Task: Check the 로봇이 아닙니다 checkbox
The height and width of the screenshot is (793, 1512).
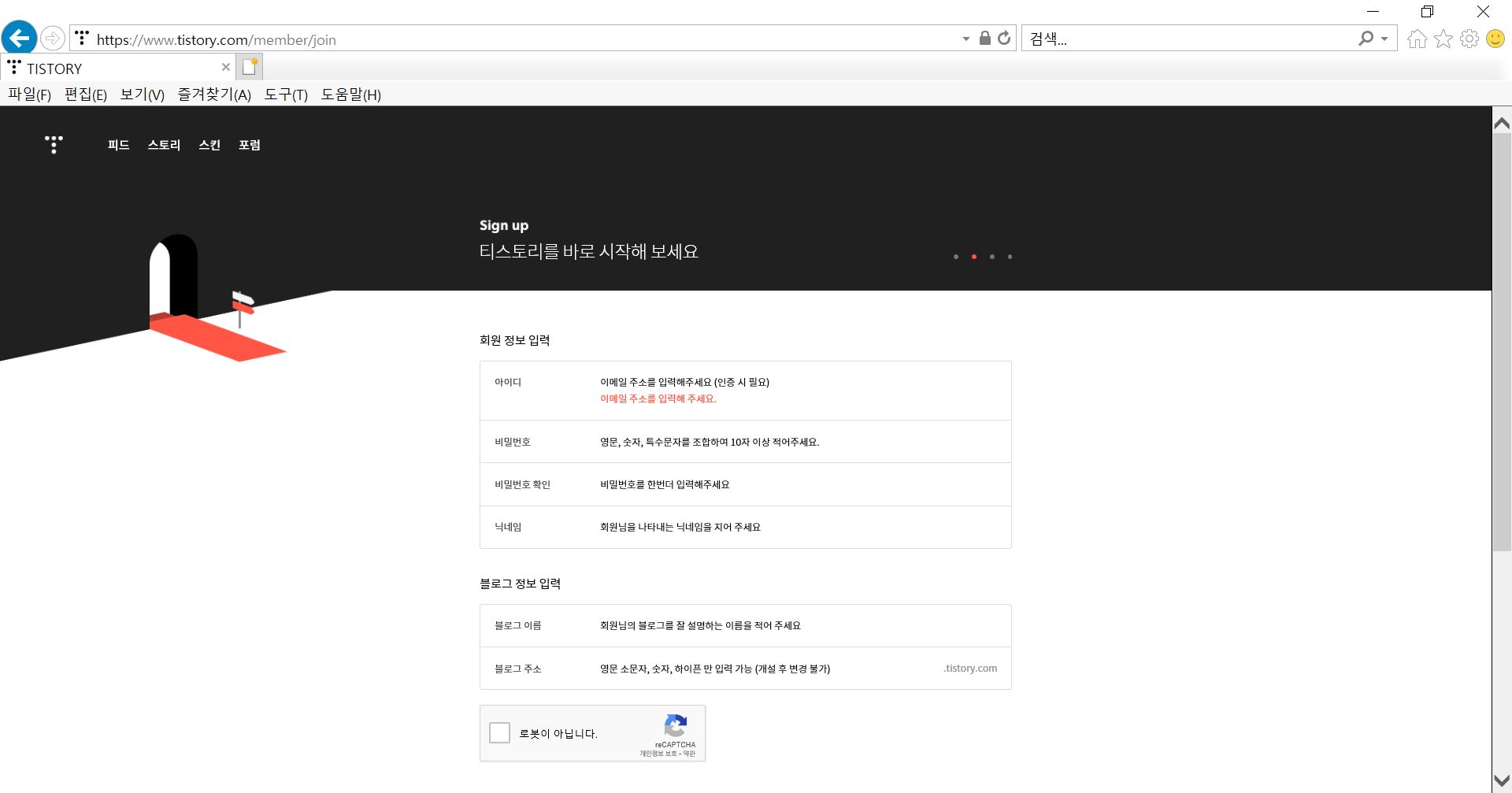Action: [500, 733]
